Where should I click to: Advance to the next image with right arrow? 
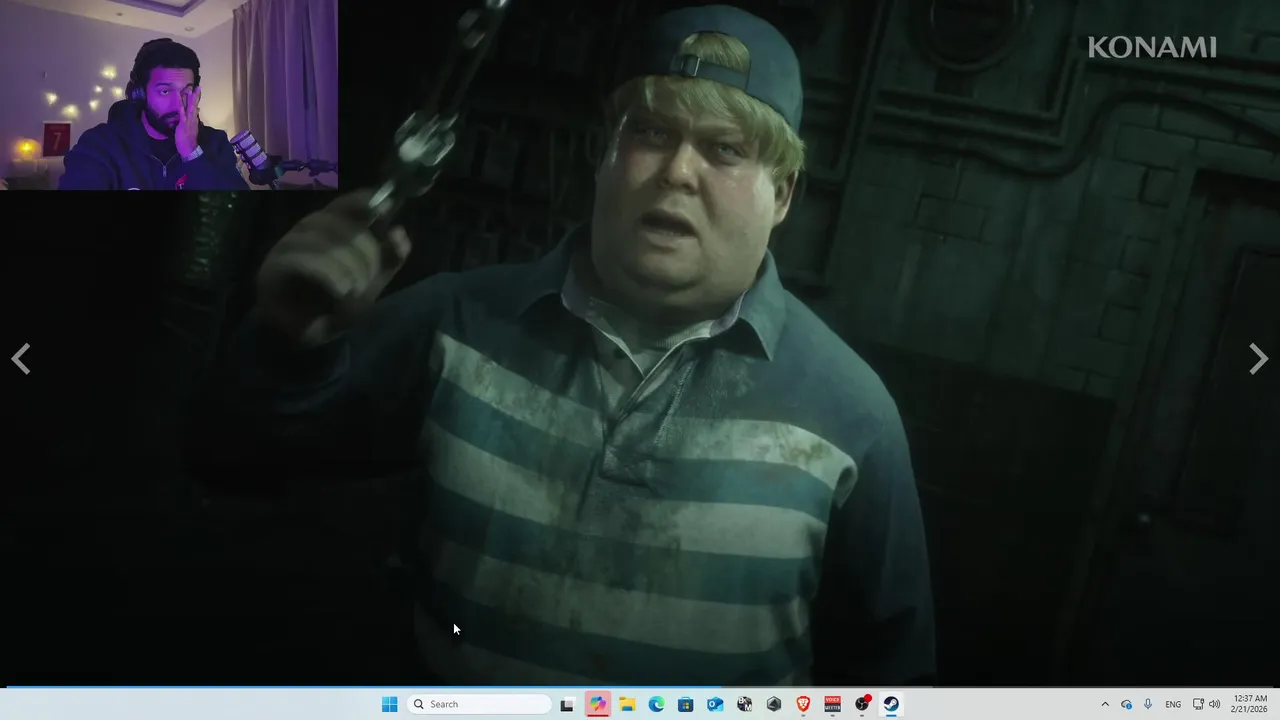click(x=1258, y=359)
